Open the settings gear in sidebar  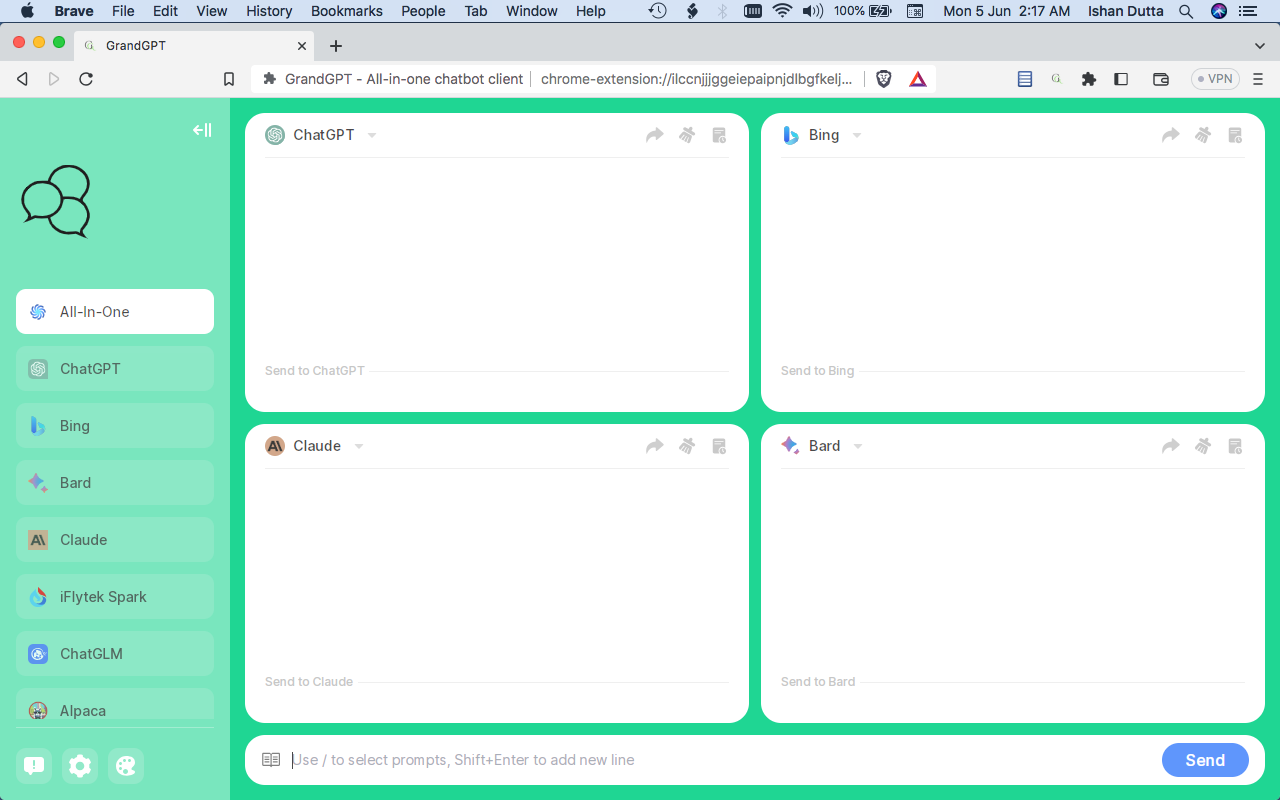pyautogui.click(x=80, y=766)
